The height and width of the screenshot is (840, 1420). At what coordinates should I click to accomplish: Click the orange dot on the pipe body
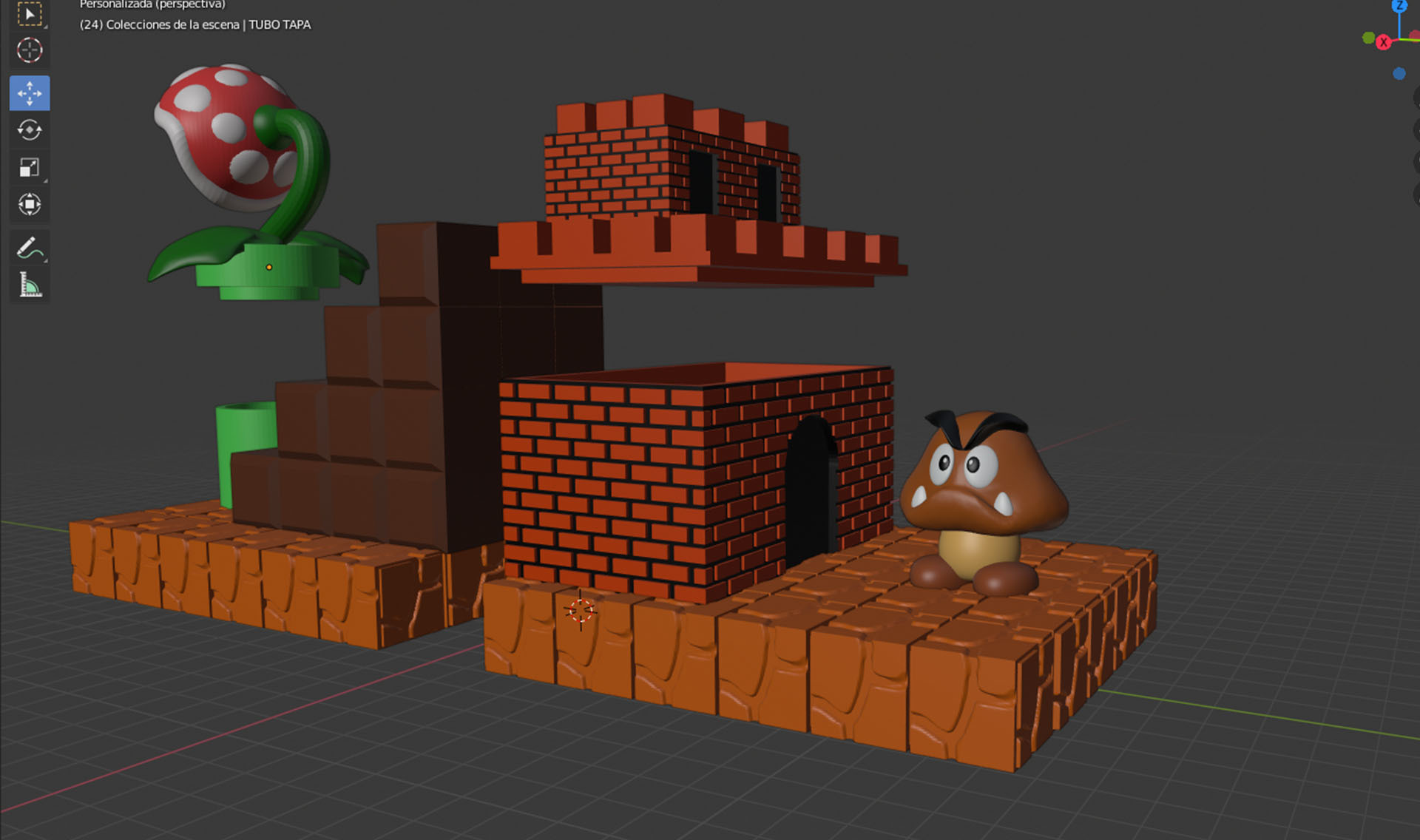click(270, 268)
